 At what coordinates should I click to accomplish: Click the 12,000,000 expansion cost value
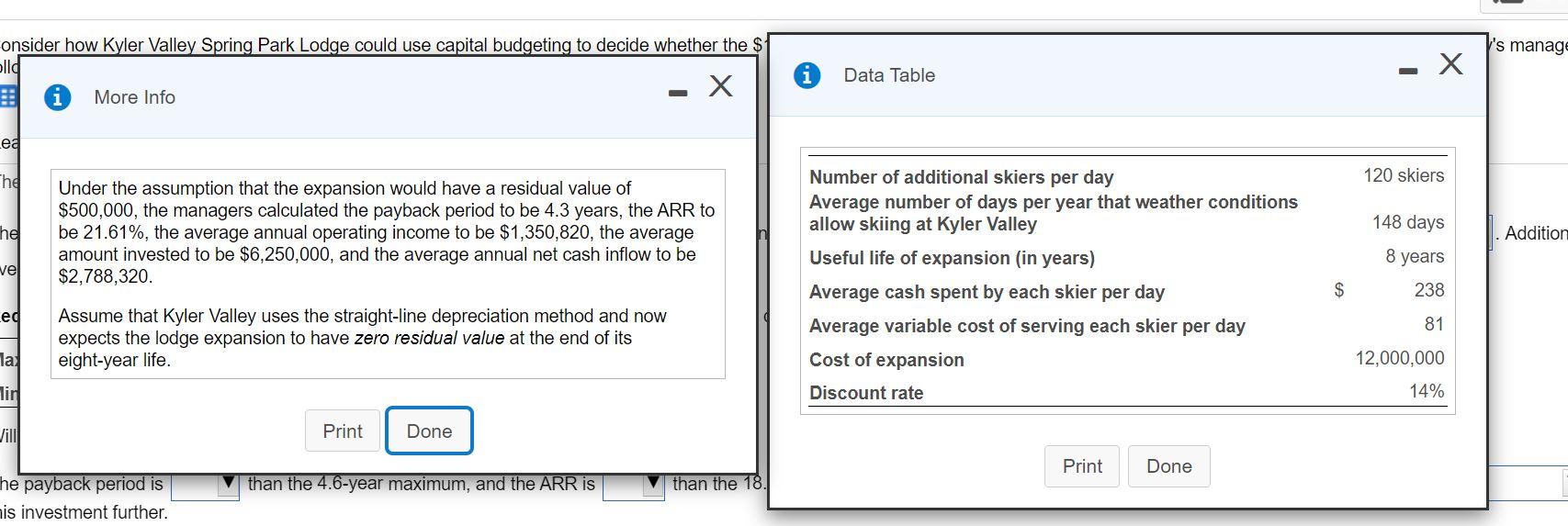(x=1400, y=358)
